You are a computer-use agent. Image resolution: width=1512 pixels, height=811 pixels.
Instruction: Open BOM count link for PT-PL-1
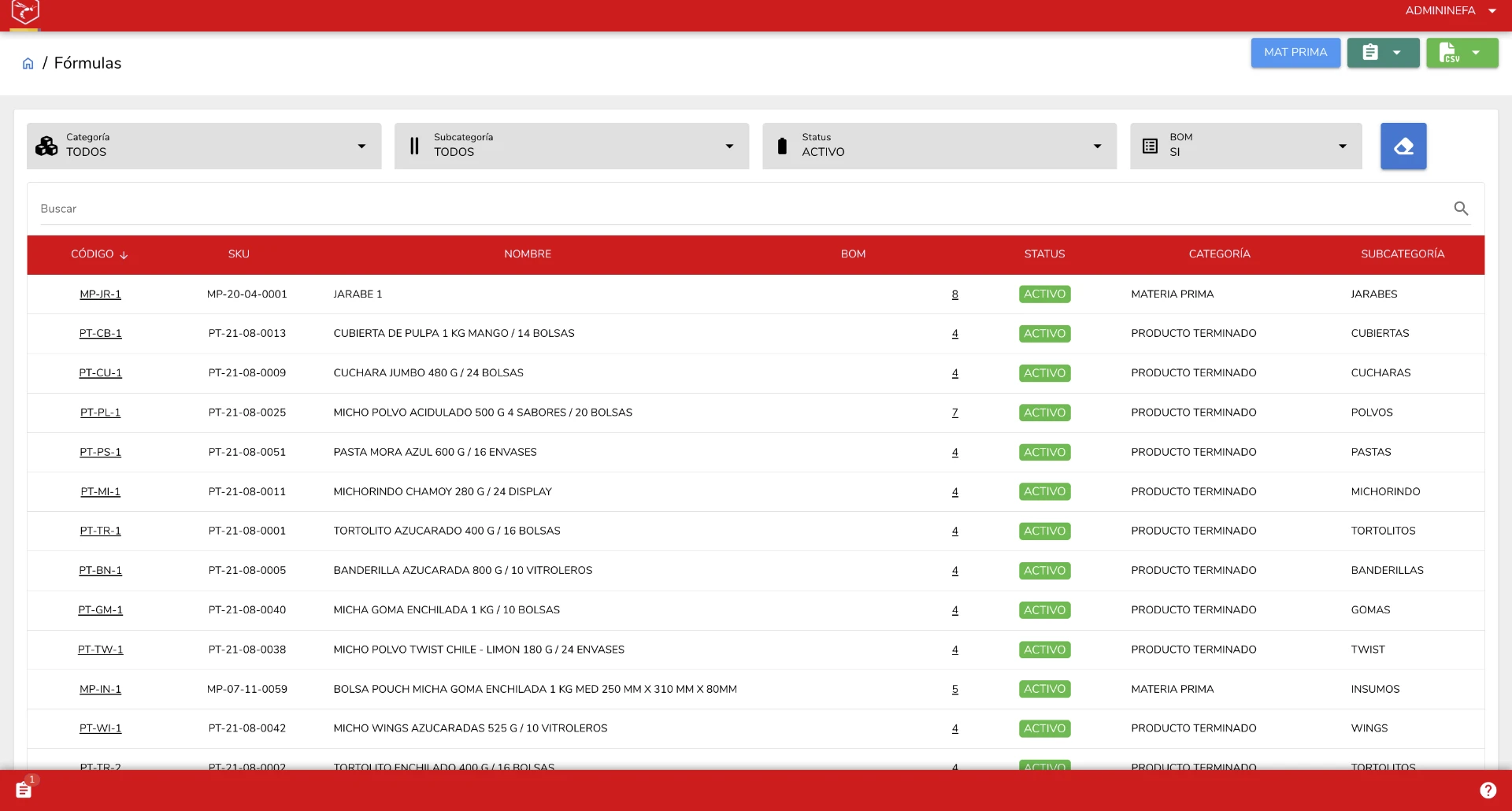pyautogui.click(x=954, y=413)
